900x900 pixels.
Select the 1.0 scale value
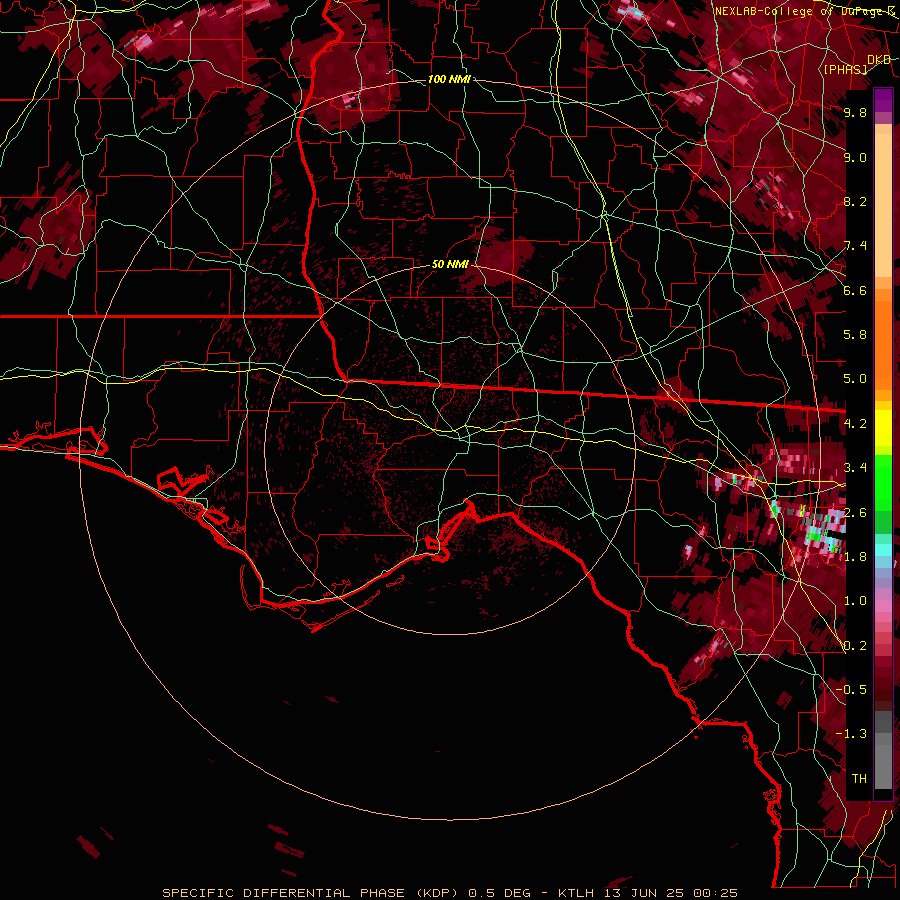[x=855, y=601]
